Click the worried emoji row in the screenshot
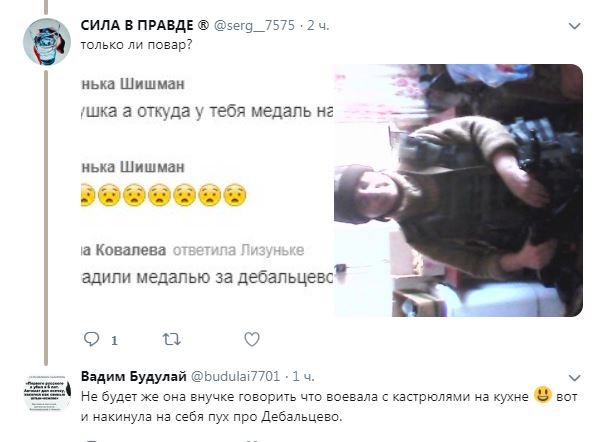Viewport: 610px width, 442px height. point(163,195)
